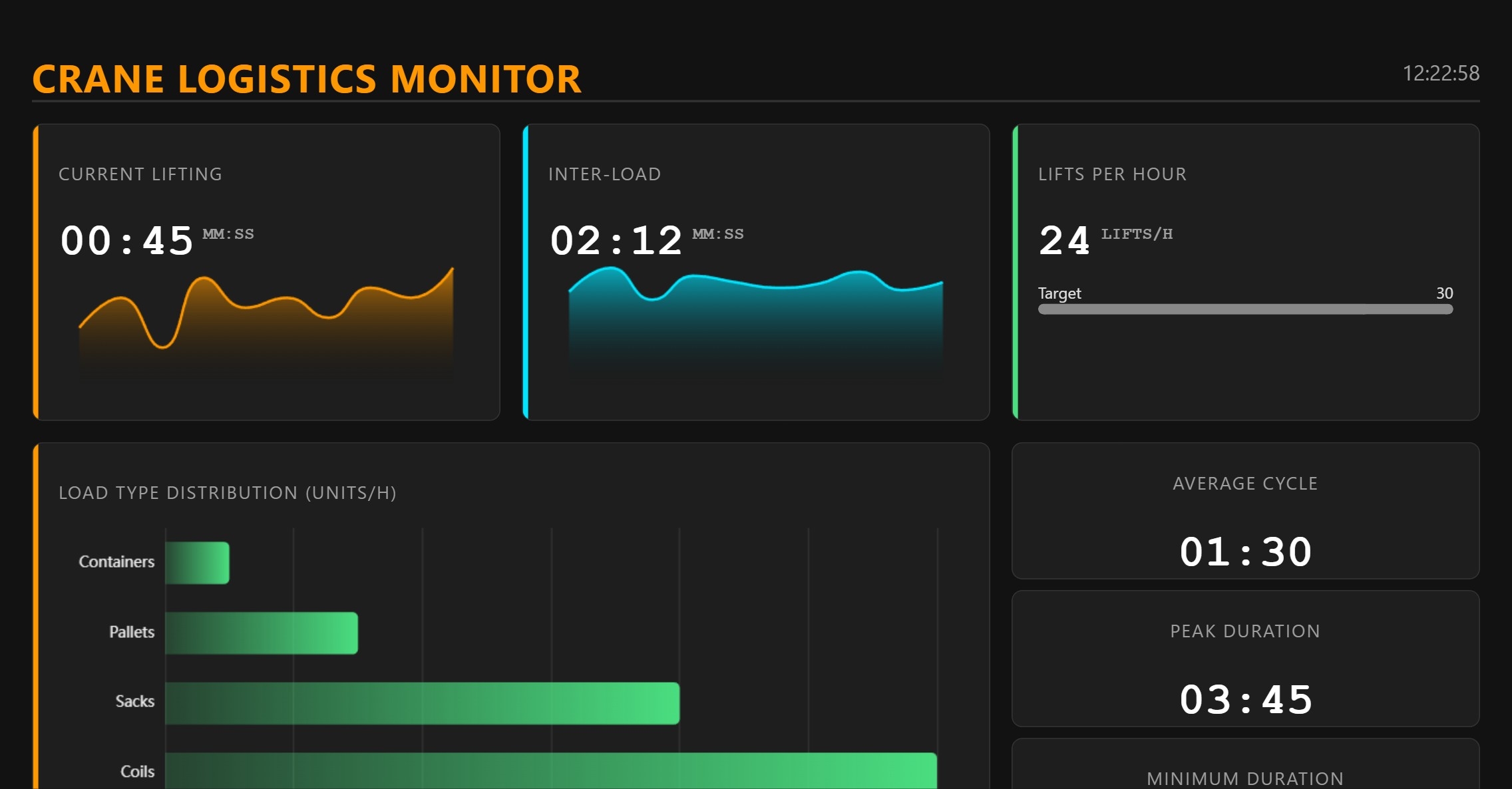Click the 00:45 current lifting timer
The width and height of the screenshot is (1512, 789).
126,240
